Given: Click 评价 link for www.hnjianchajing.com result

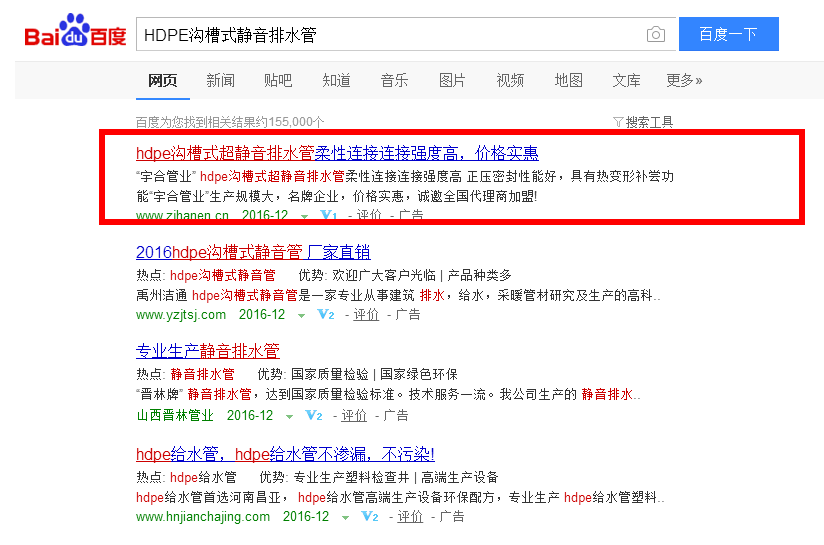Looking at the screenshot, I should tap(410, 517).
